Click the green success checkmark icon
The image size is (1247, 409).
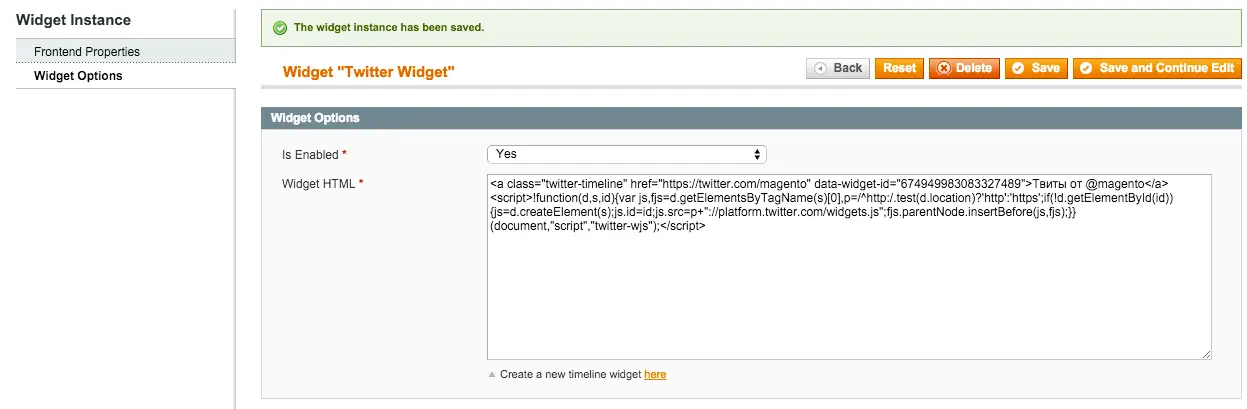[x=278, y=28]
